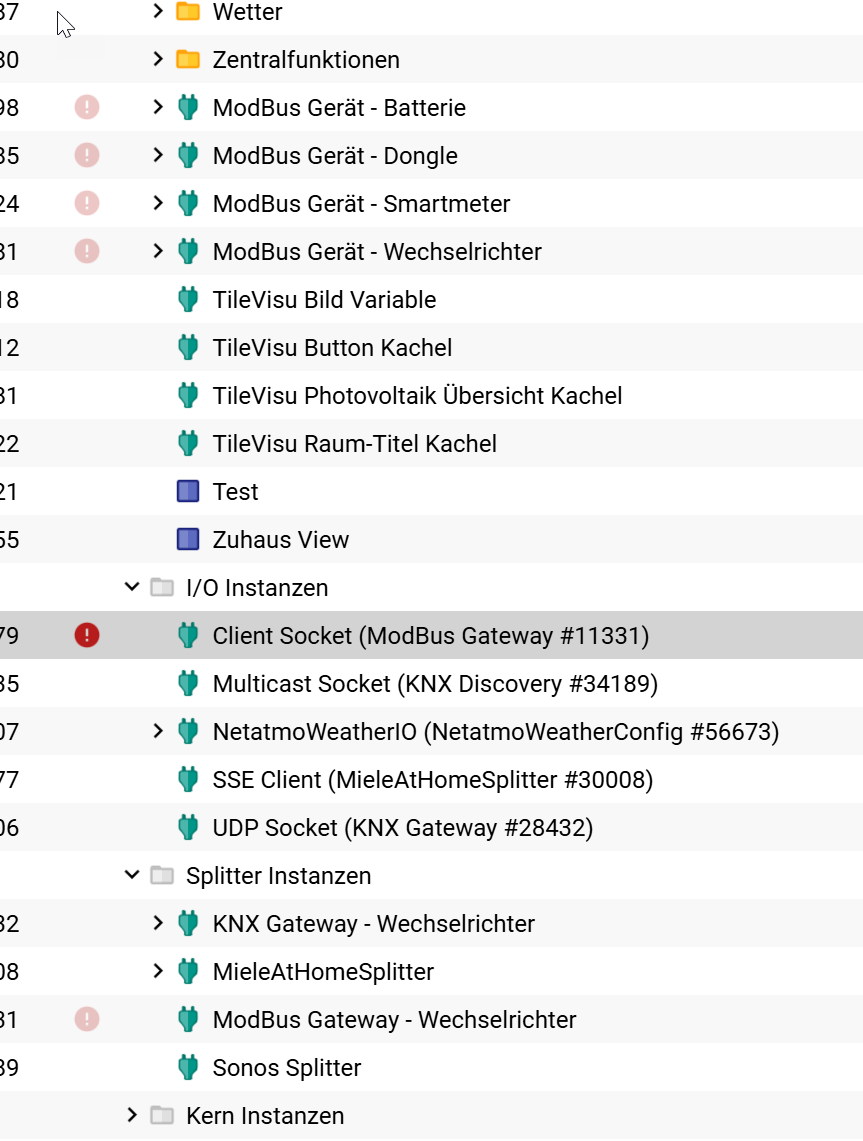The width and height of the screenshot is (863, 1141).
Task: Select UDP Socket (KNX Gateway #28432)
Action: (402, 828)
